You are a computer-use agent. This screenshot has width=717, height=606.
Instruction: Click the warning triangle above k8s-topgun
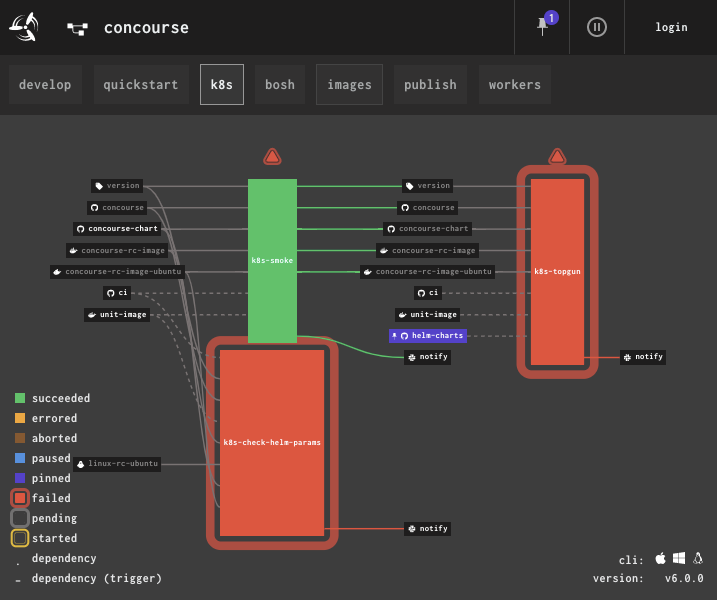pyautogui.click(x=557, y=157)
